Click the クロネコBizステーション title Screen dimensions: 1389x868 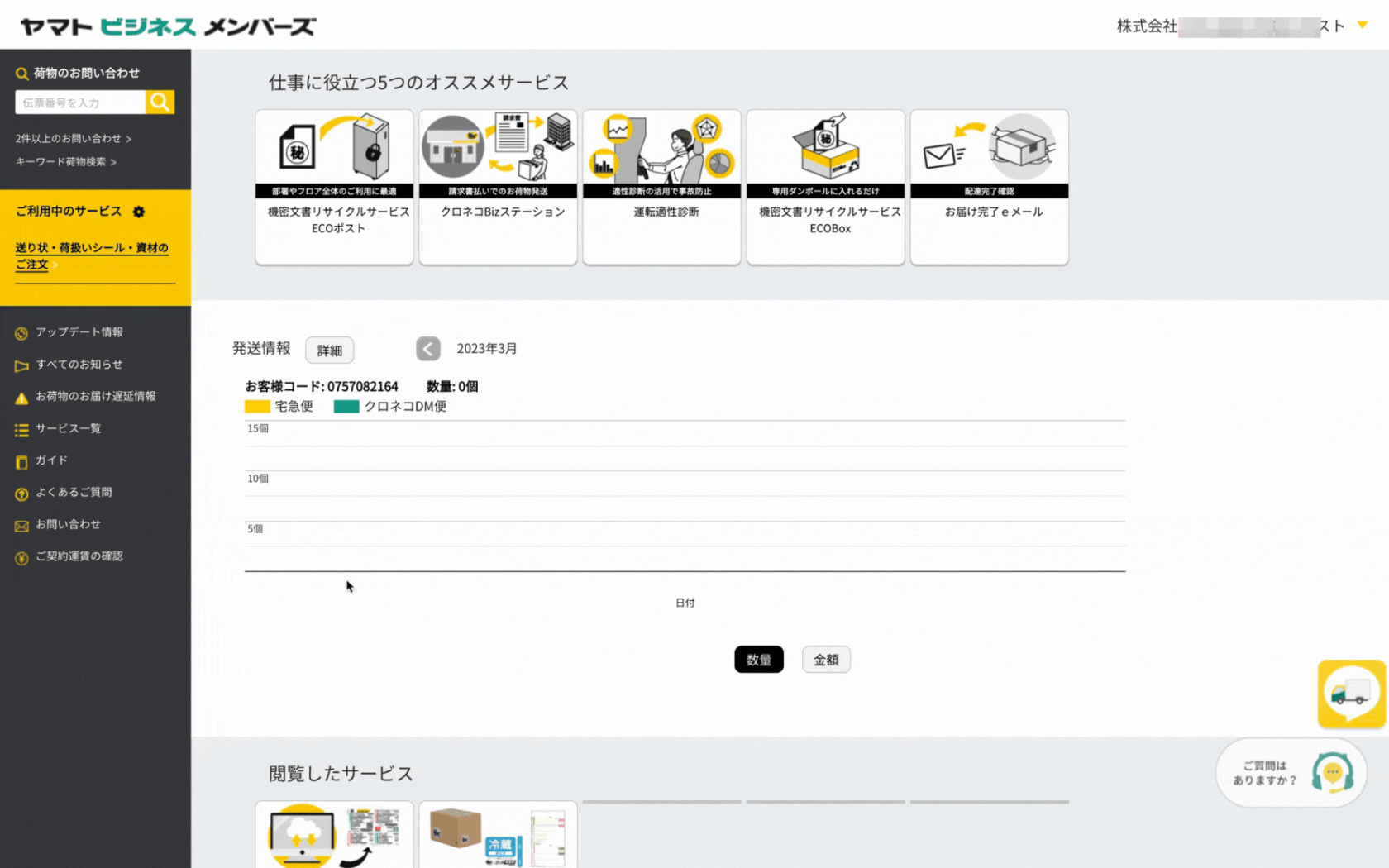click(503, 212)
